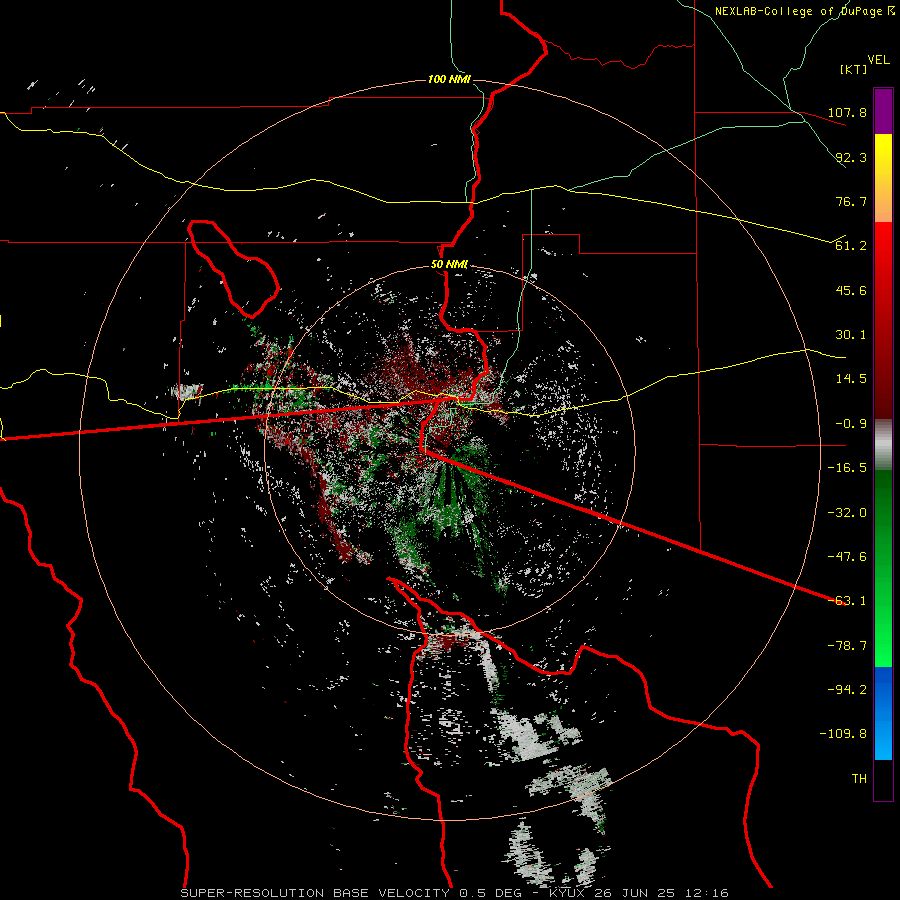Select the 14.5 velocity label
900x900 pixels.
point(851,379)
